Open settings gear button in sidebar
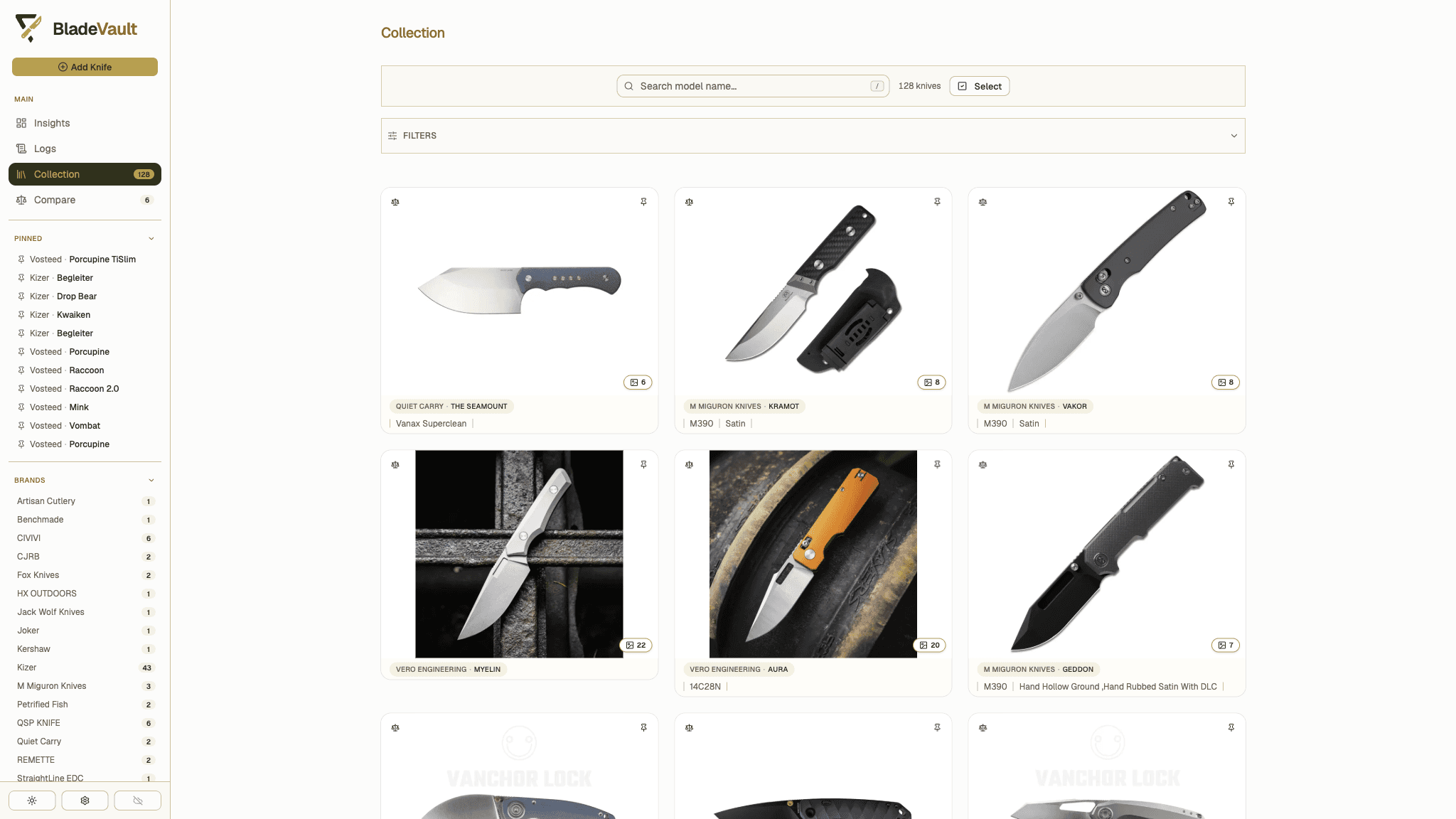 click(x=85, y=801)
